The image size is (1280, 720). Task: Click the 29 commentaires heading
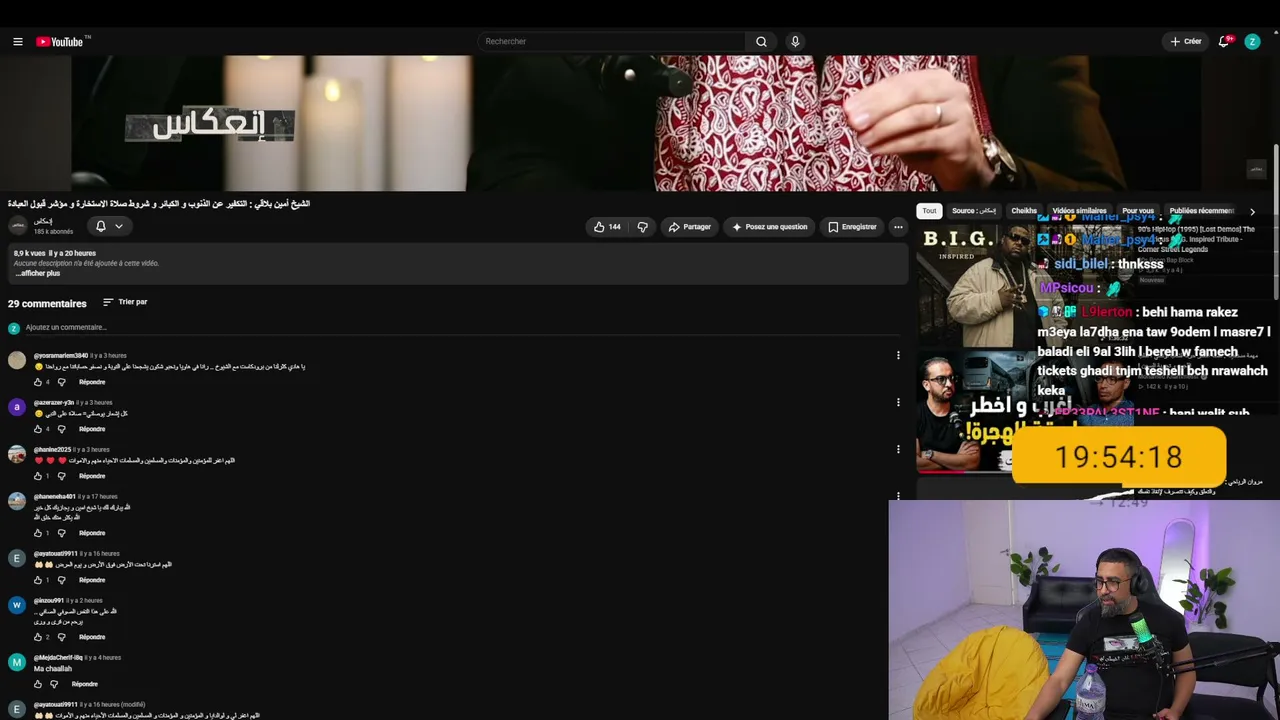pos(47,303)
